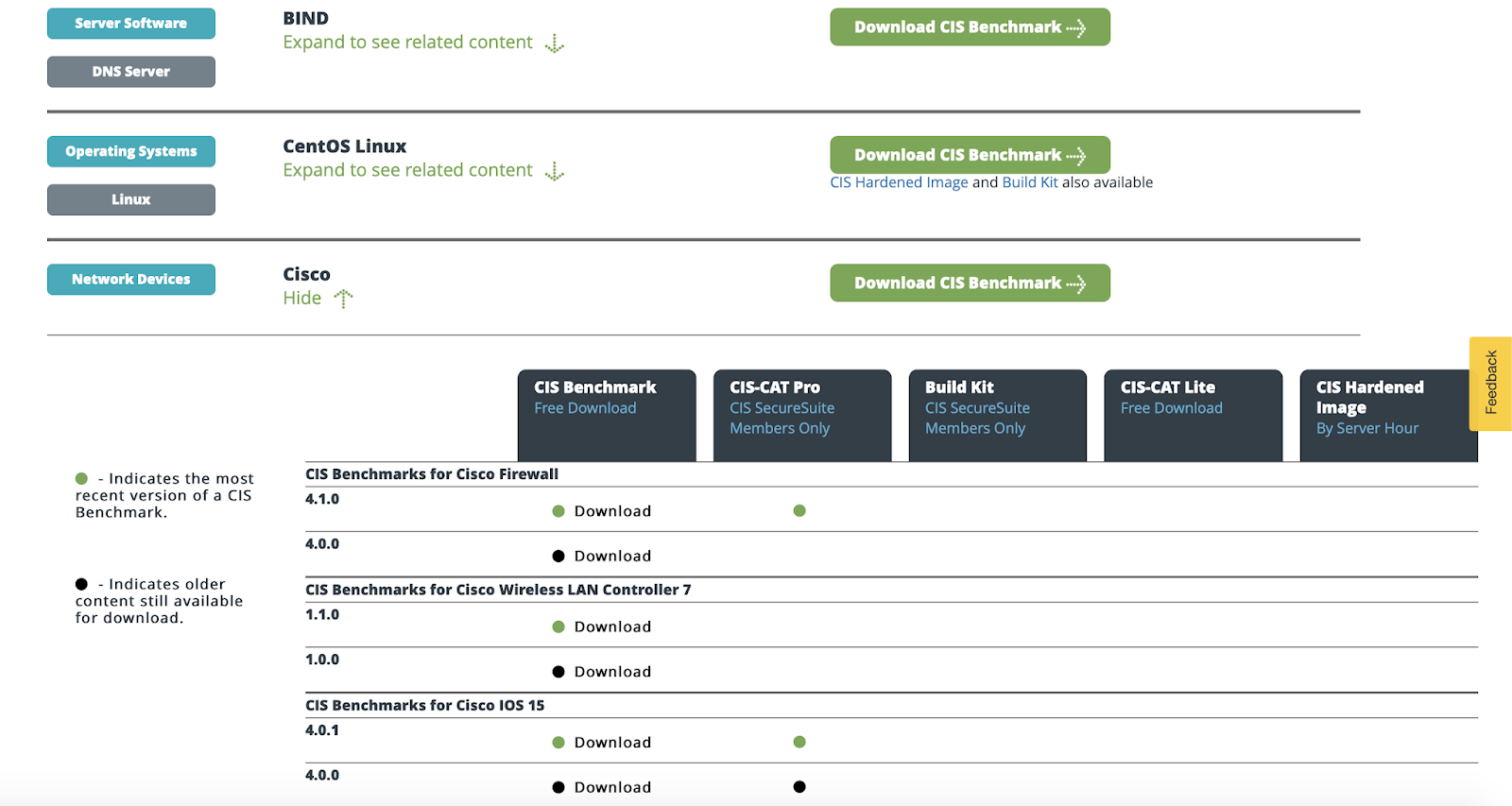1512x806 pixels.
Task: Click the black dot for Cisco Firewall 4.0.0 Download
Action: coord(558,557)
